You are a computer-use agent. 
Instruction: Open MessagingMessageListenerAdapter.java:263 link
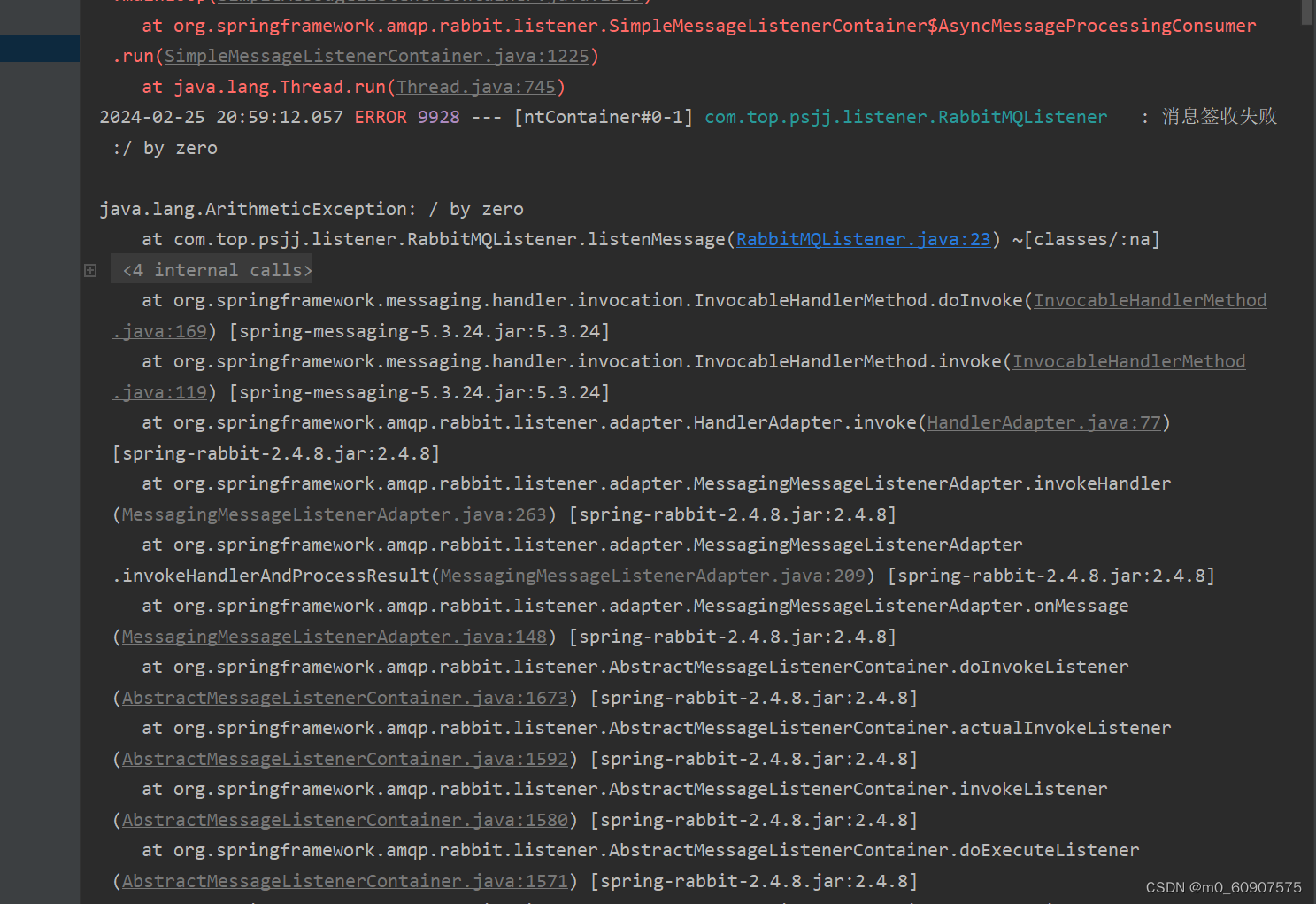click(335, 514)
